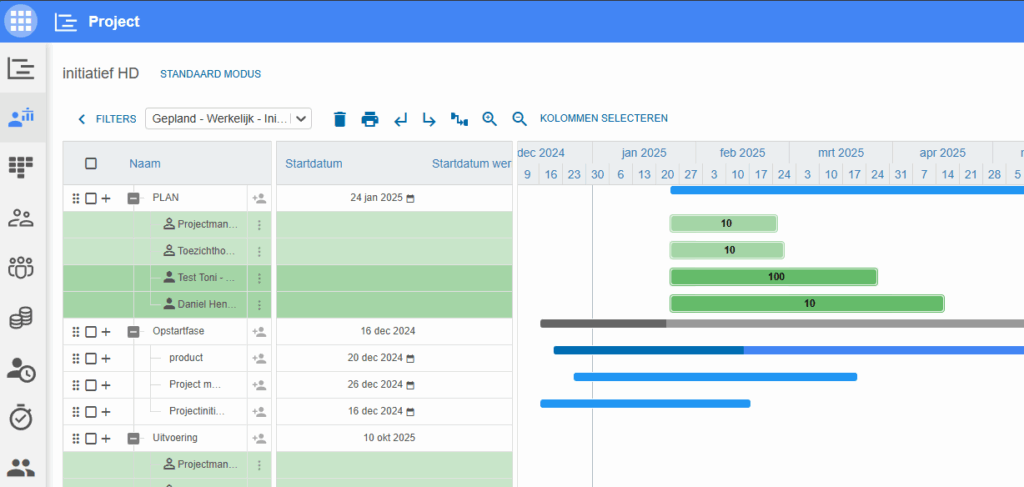
Task: Click the print icon in toolbar
Action: point(370,119)
